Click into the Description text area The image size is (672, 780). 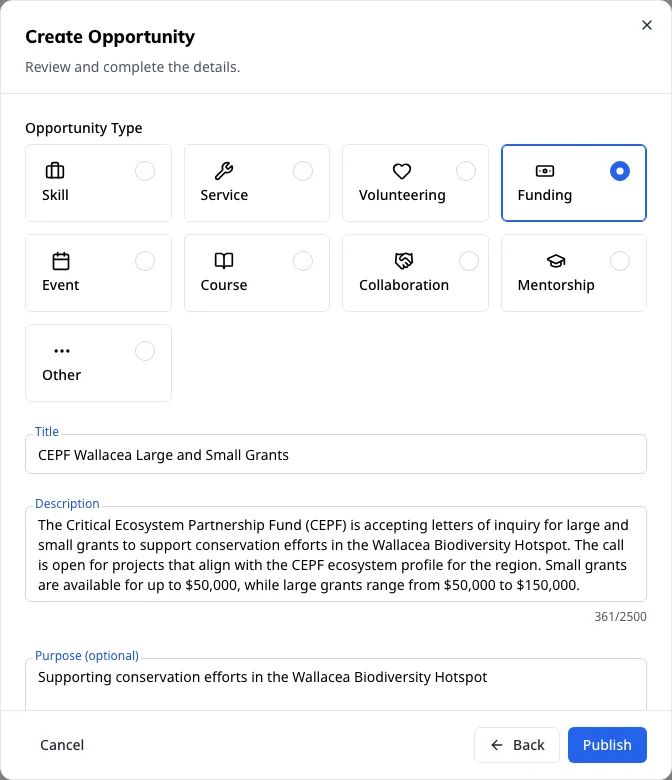pos(336,554)
